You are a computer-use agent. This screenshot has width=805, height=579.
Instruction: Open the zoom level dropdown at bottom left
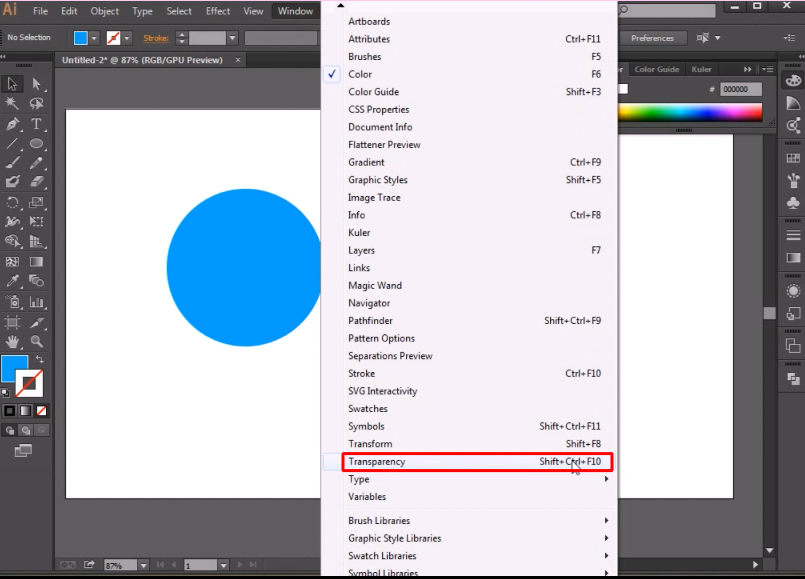point(143,565)
